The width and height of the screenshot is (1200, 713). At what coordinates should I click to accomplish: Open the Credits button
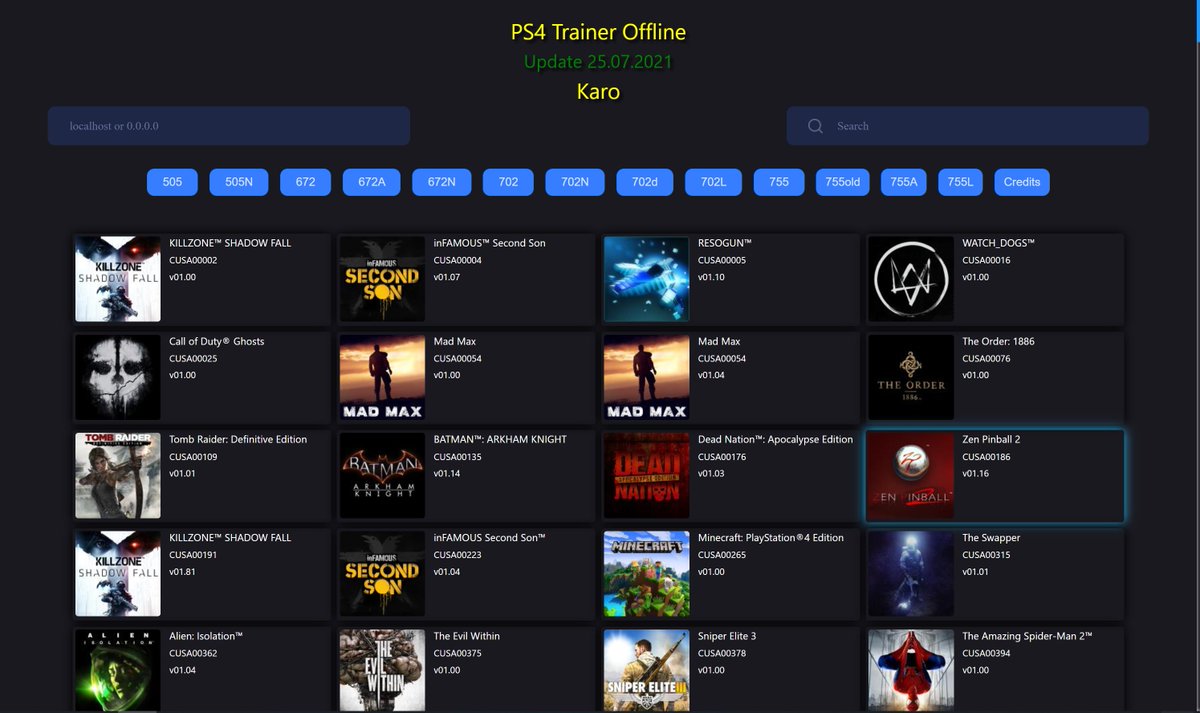[x=1022, y=182]
